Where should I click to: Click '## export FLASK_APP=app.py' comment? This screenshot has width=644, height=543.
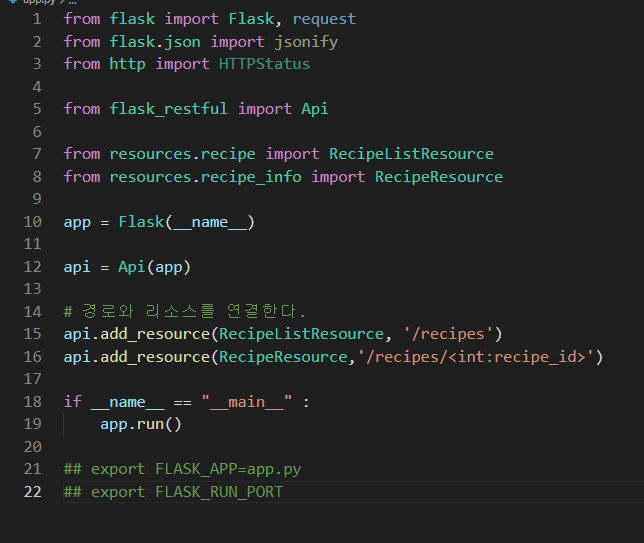point(182,469)
